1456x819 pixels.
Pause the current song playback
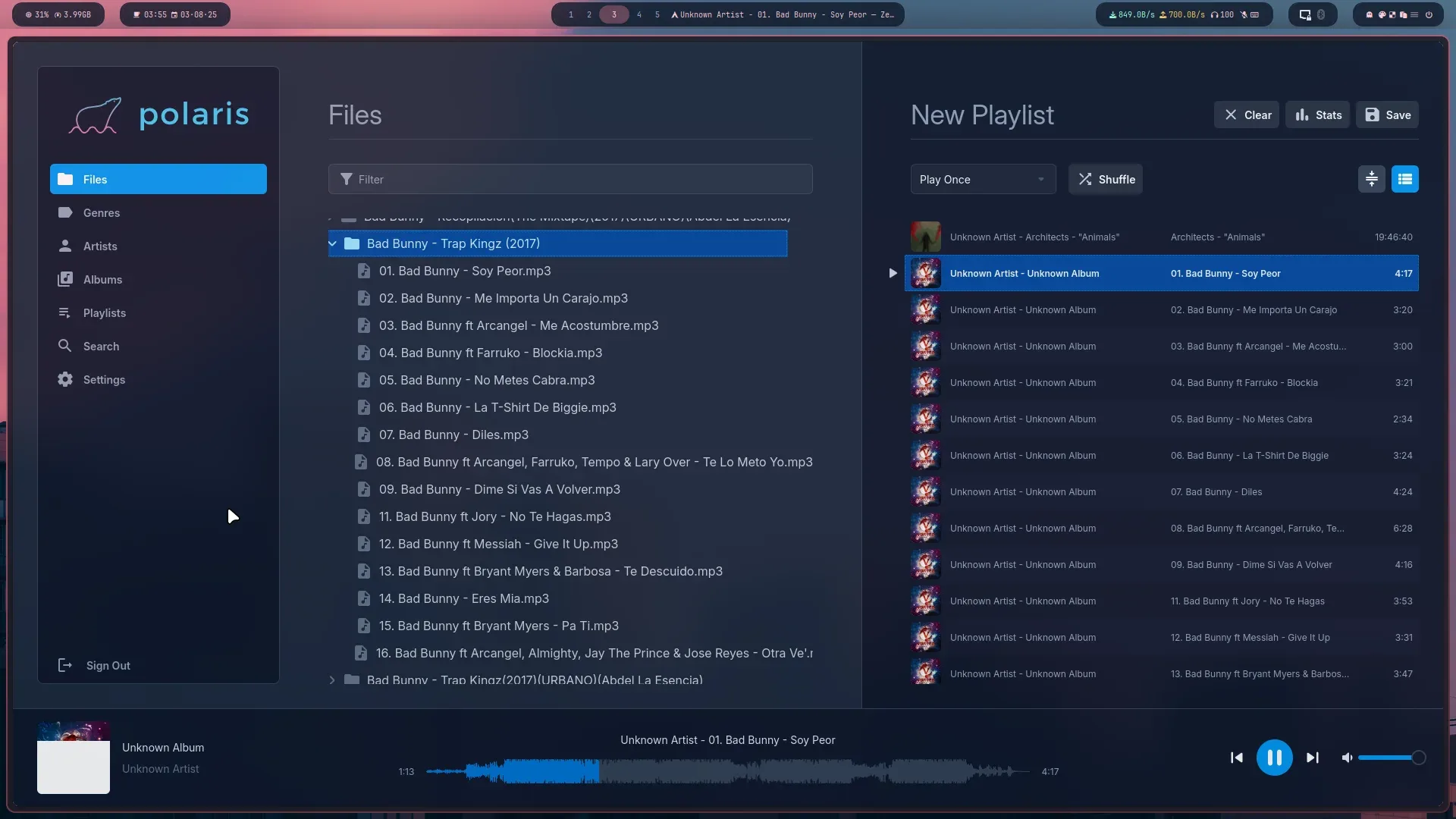point(1274,757)
